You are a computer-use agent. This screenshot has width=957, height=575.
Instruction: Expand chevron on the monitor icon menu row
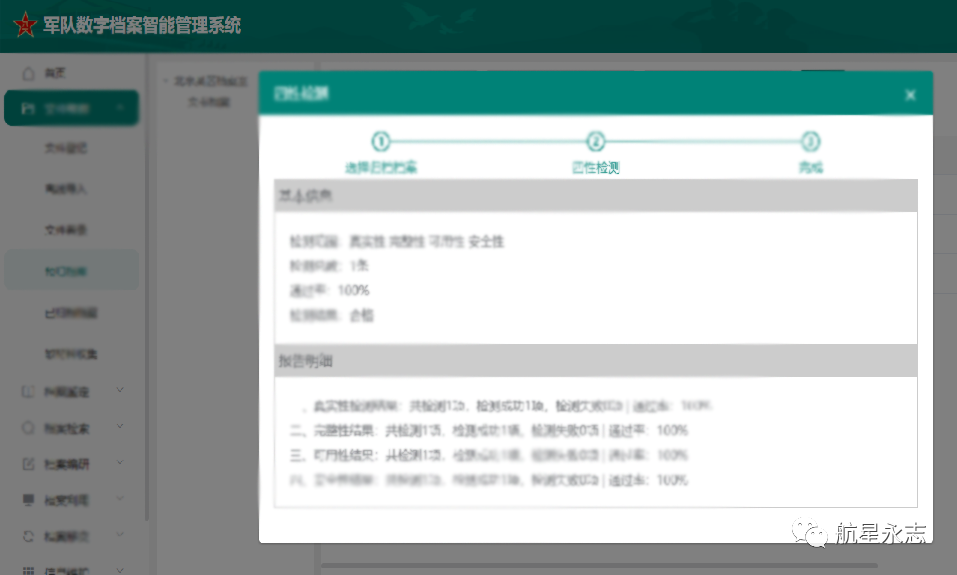tap(120, 499)
